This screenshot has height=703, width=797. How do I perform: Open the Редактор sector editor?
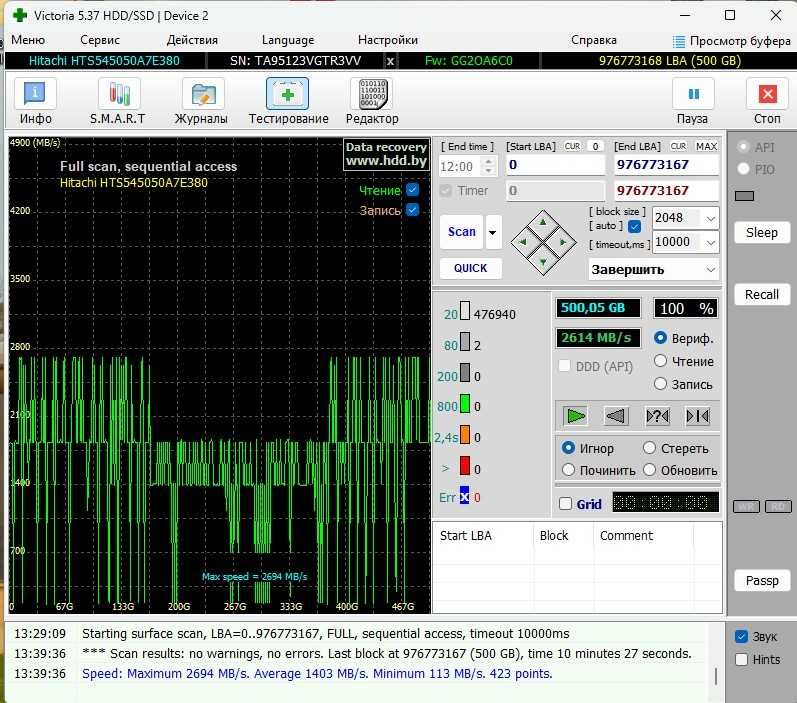[x=373, y=101]
